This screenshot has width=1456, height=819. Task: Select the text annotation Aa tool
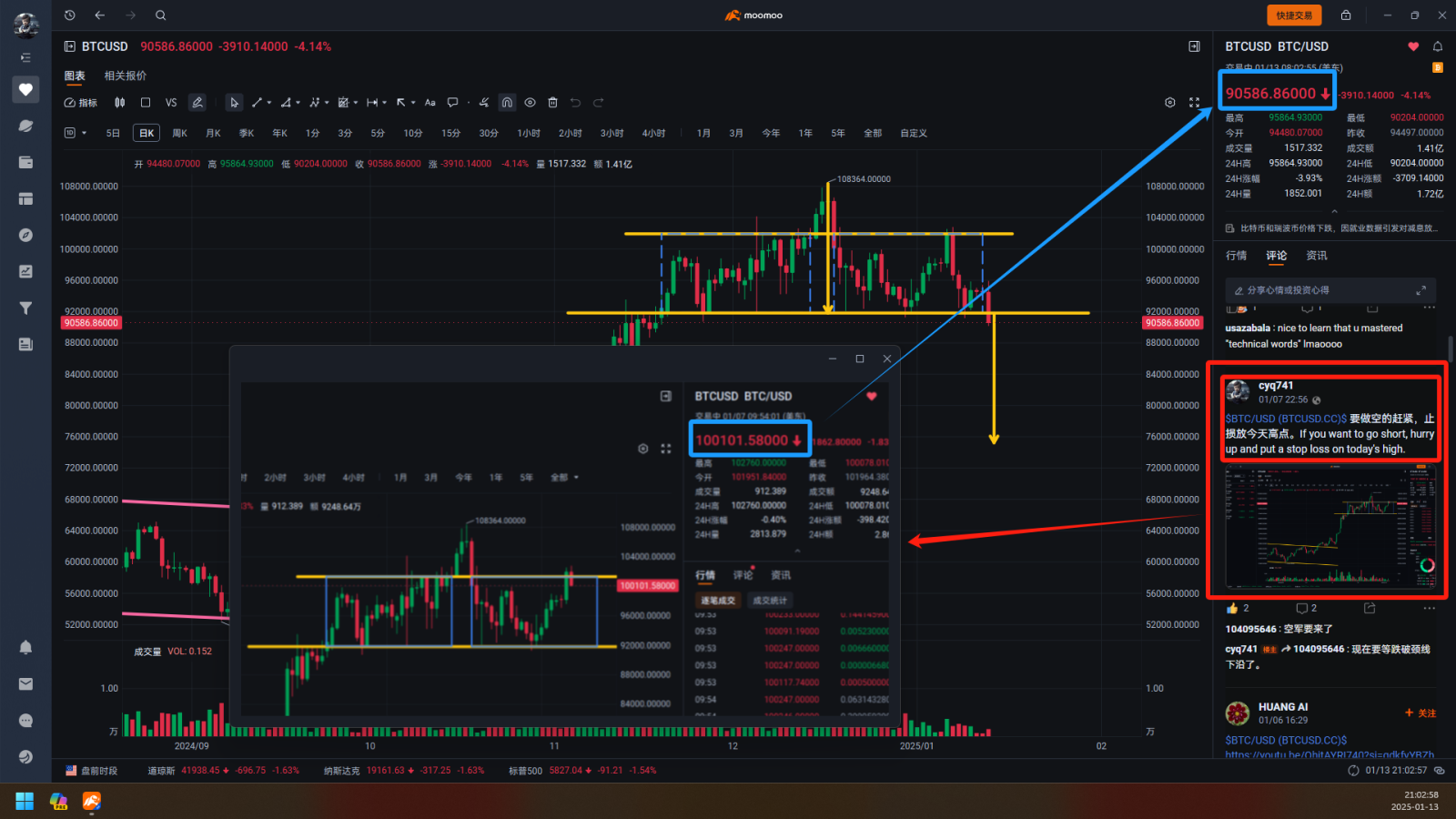coord(430,102)
